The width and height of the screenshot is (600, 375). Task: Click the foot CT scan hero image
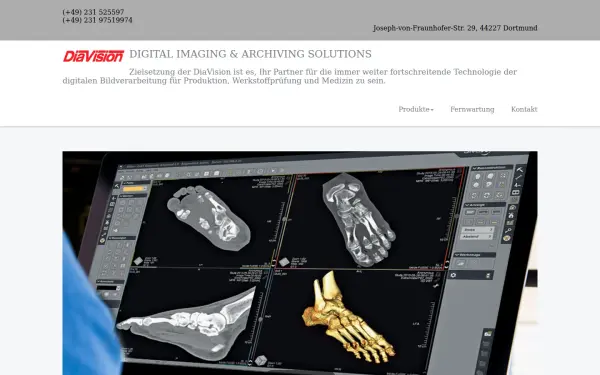[x=300, y=263]
